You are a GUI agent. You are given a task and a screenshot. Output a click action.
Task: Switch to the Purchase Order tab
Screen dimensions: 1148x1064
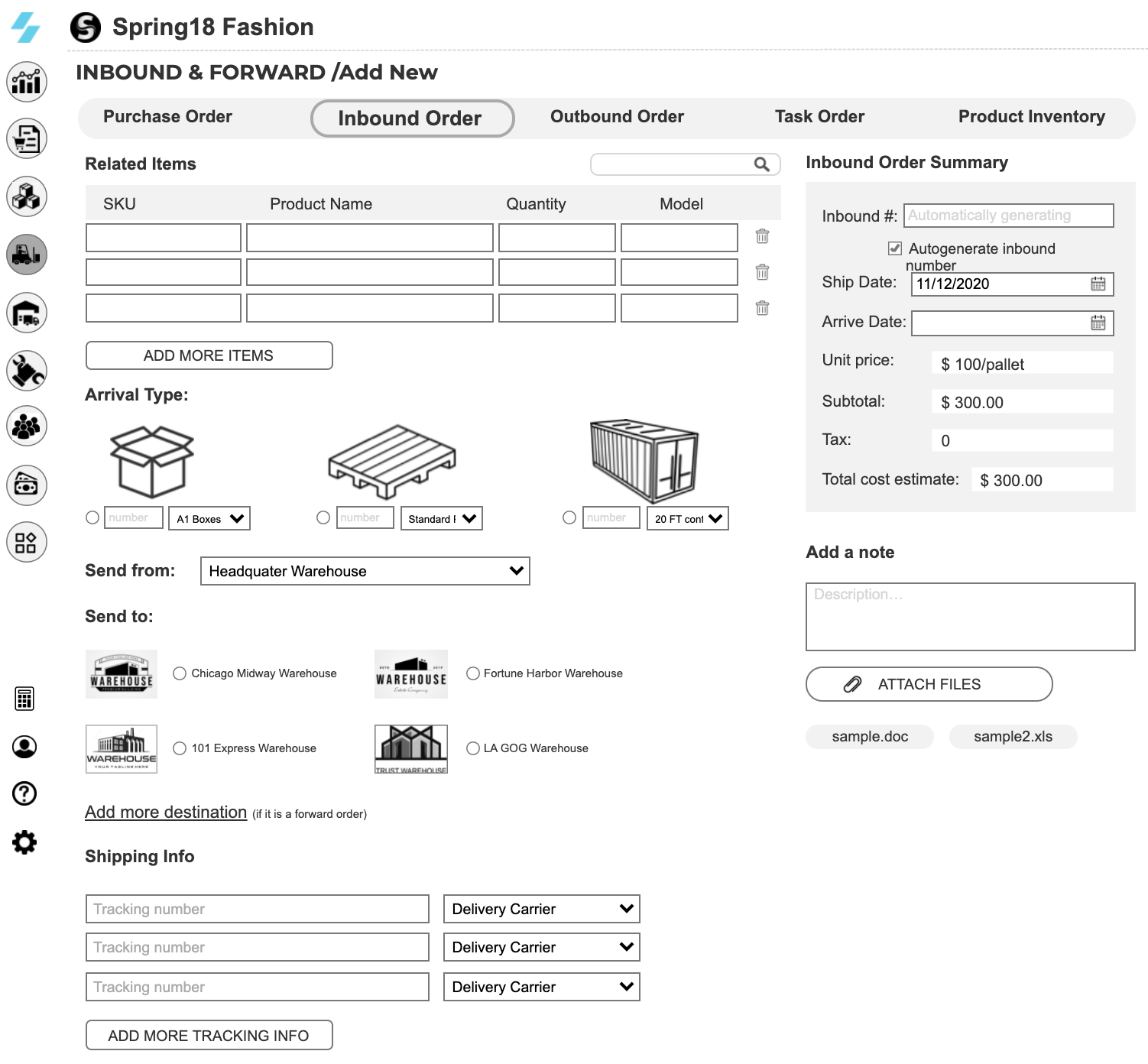[x=167, y=117]
